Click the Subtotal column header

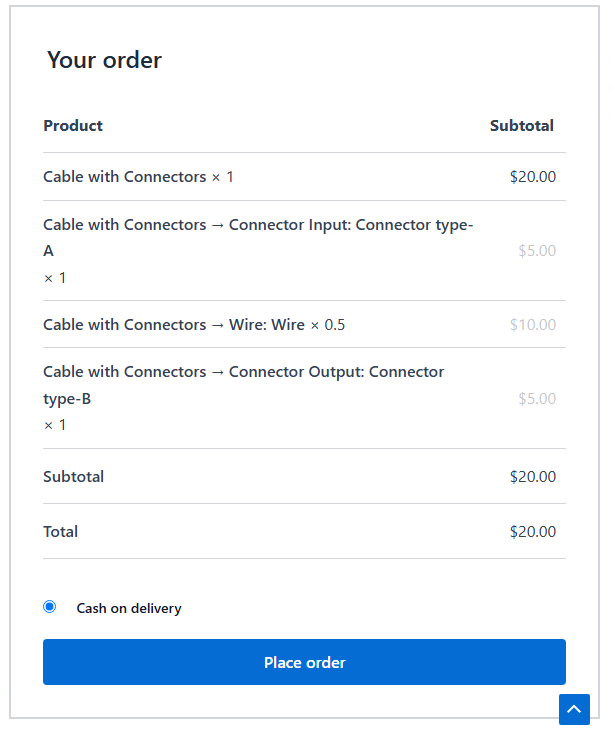pyautogui.click(x=521, y=126)
